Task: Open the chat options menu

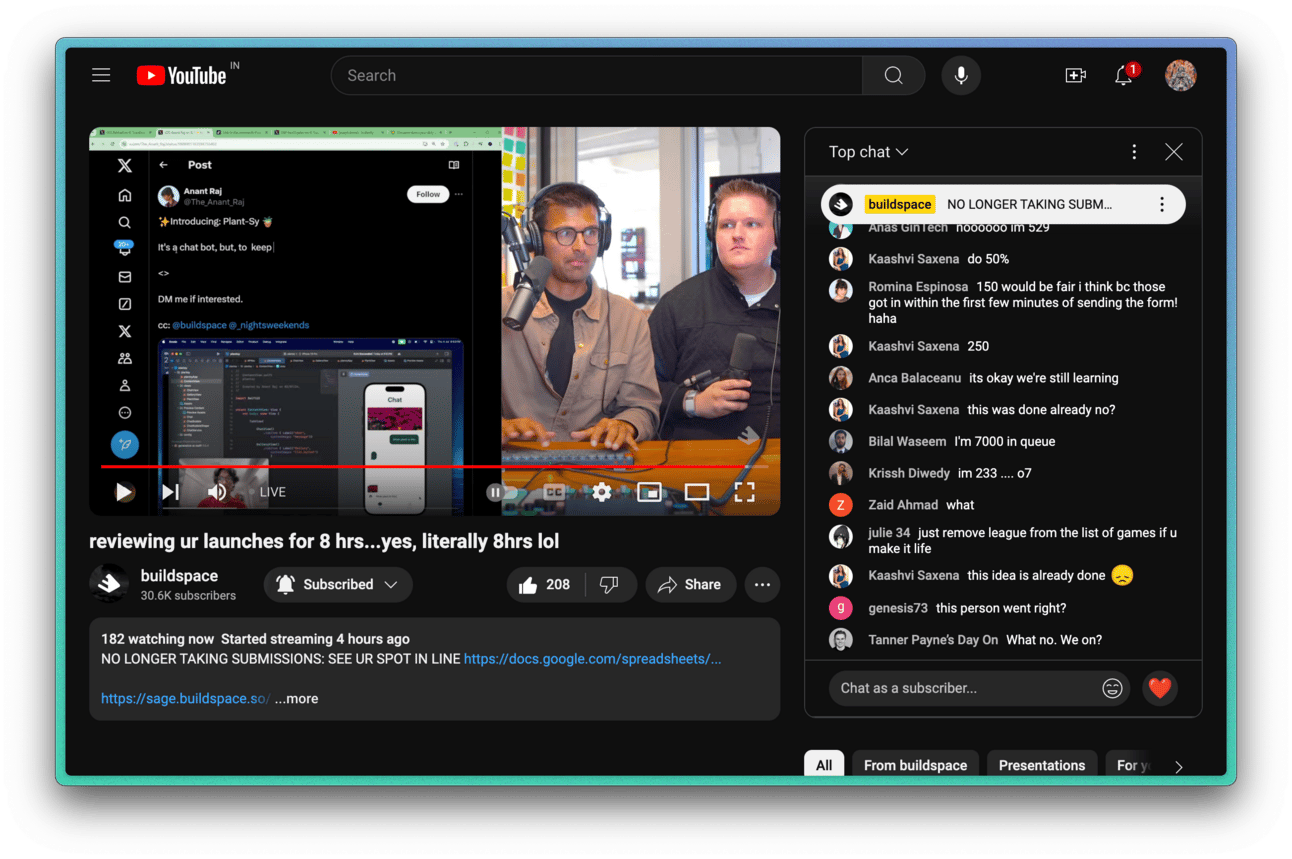Action: coord(1134,152)
